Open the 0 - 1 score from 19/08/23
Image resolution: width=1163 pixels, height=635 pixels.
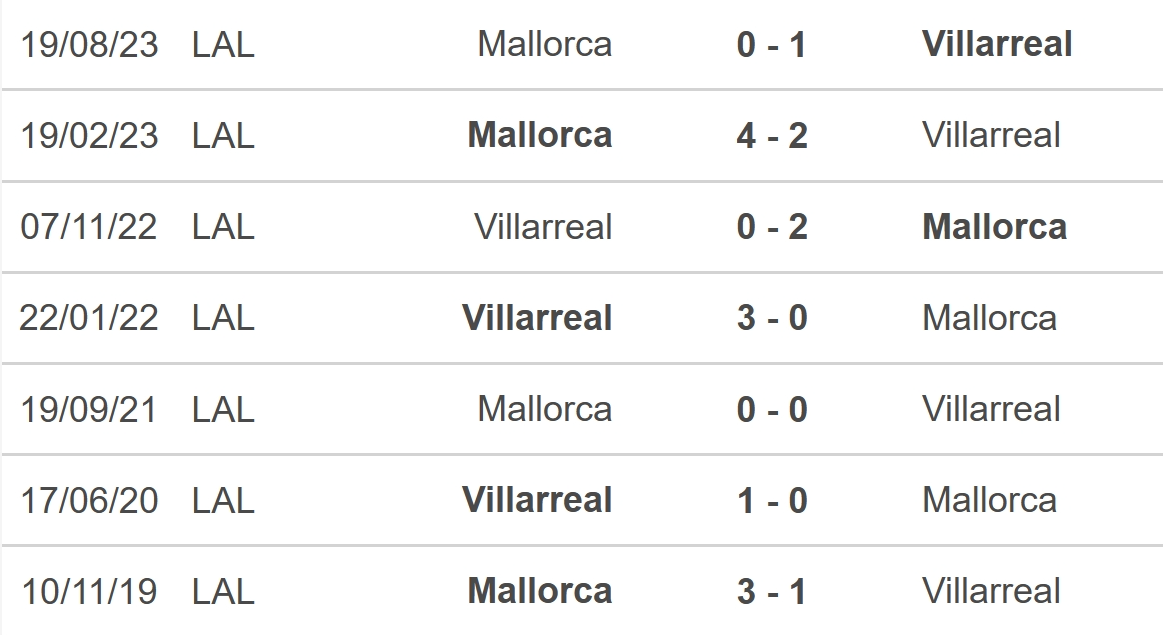pyautogui.click(x=771, y=45)
